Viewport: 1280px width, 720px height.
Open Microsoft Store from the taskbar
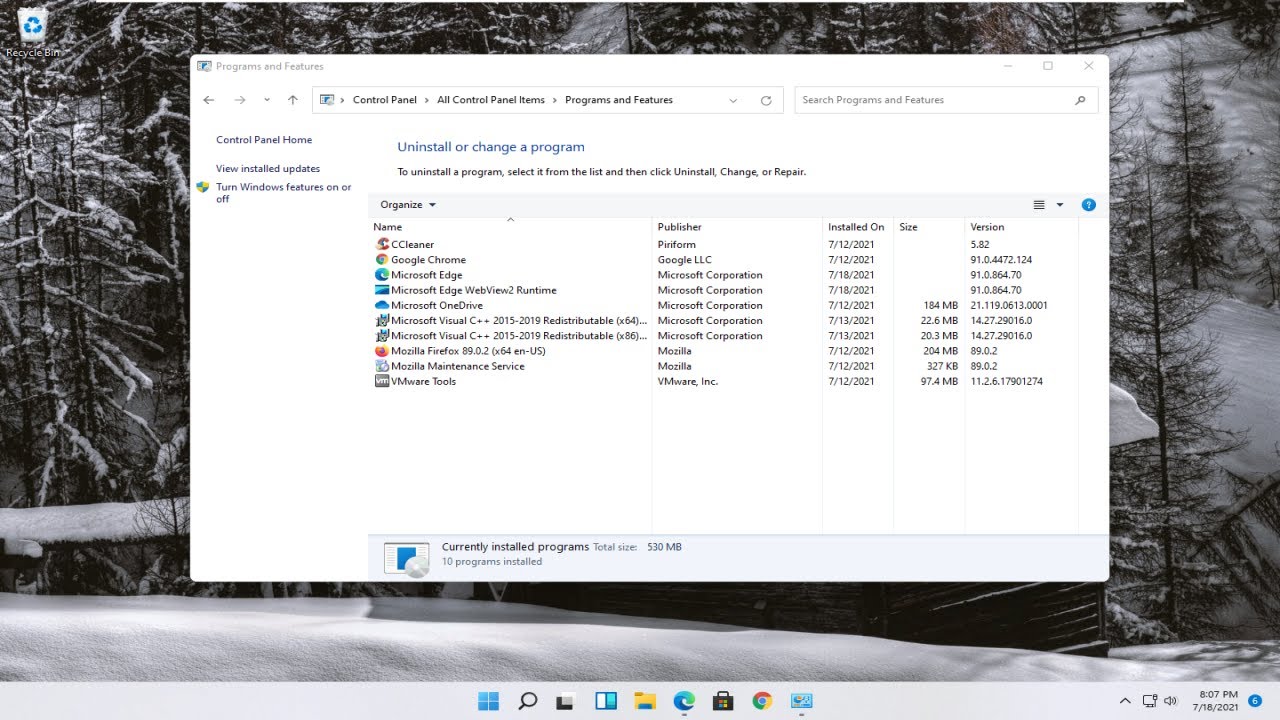click(723, 701)
